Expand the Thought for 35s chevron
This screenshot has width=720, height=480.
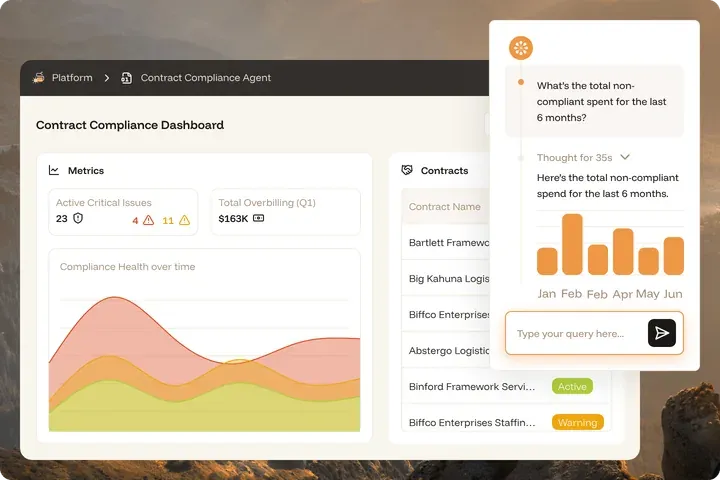[624, 157]
